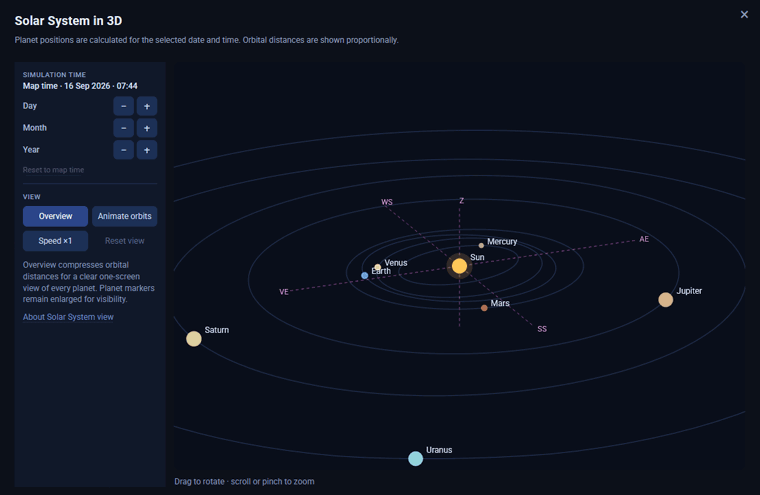The width and height of the screenshot is (760, 495).
Task: Select the Mars planet marker
Action: coord(484,308)
